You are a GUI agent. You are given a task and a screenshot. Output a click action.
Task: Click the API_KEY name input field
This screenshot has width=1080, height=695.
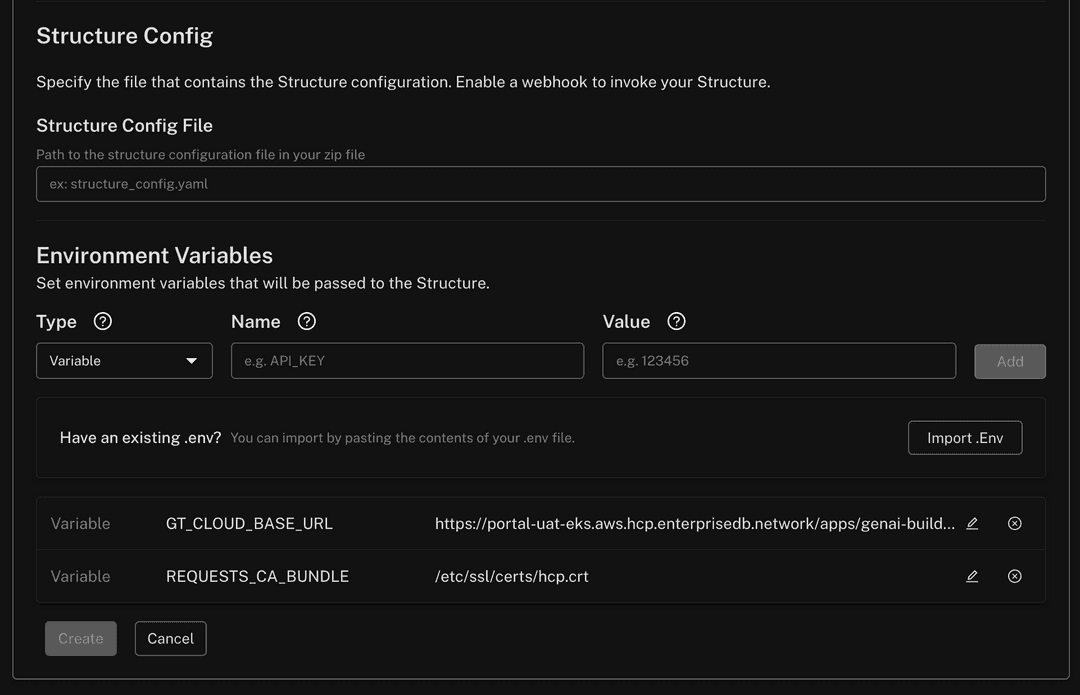(406, 361)
